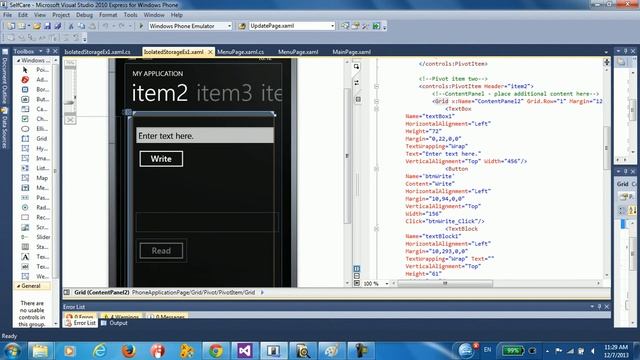Click the Save All toolbar icon
This screenshot has width=640, height=360.
coord(58,26)
